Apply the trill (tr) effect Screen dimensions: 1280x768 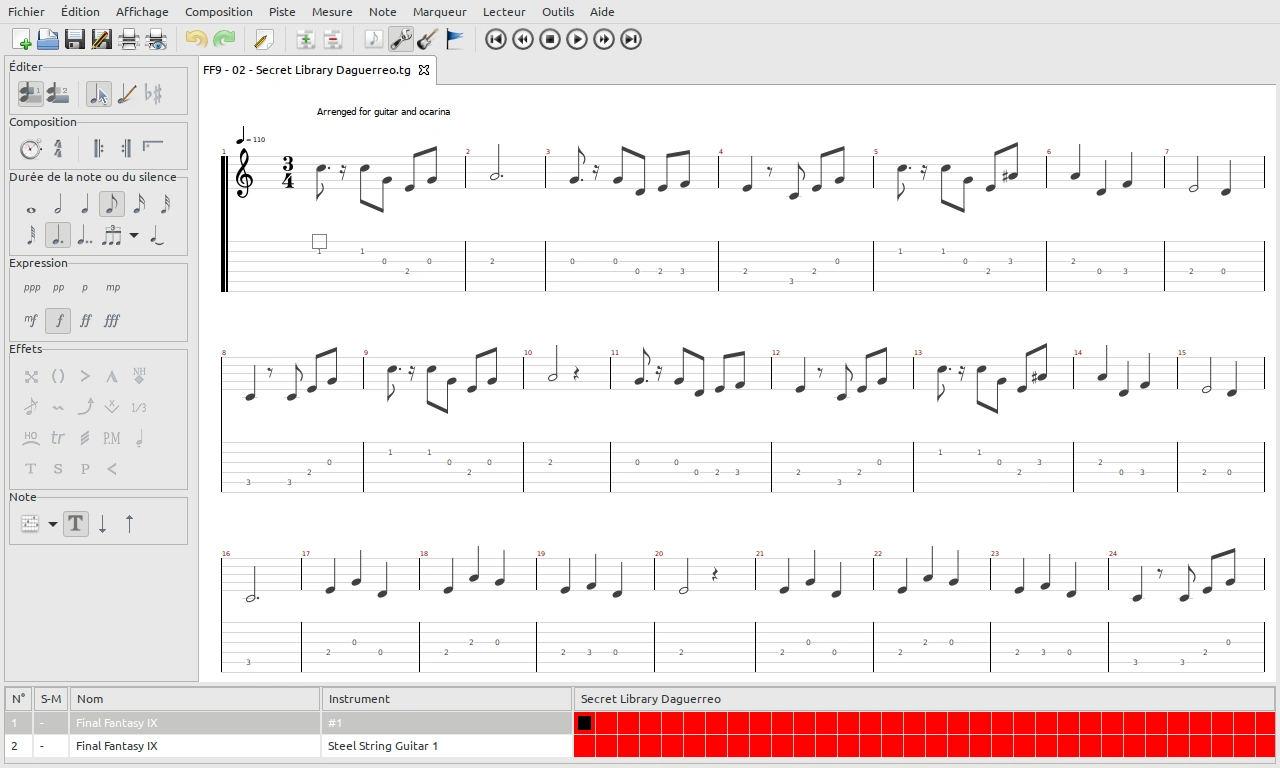[58, 438]
